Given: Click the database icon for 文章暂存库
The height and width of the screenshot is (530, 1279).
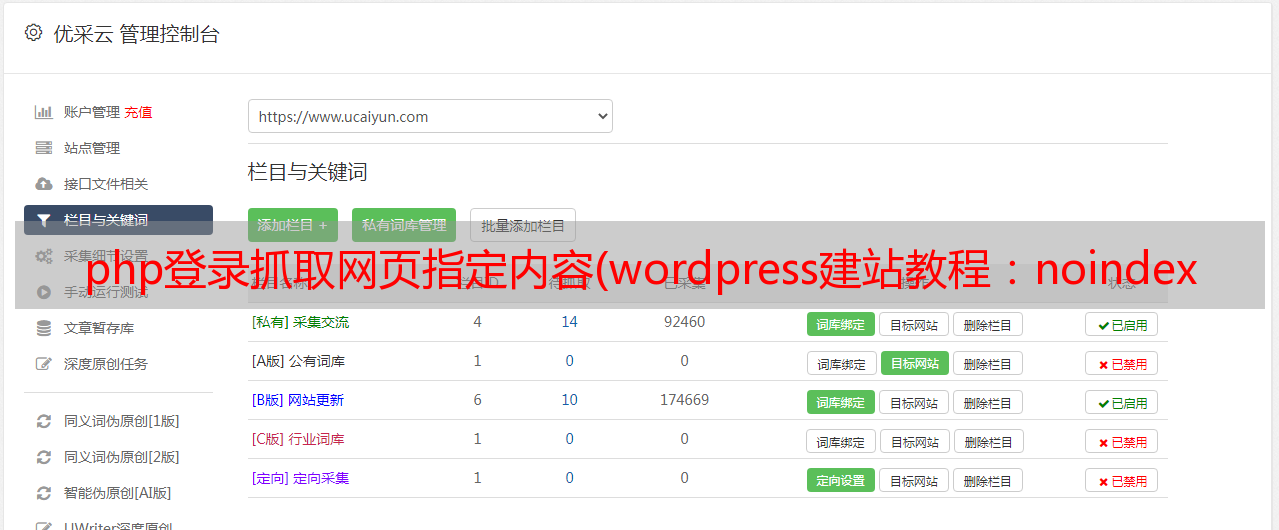Looking at the screenshot, I should point(43,328).
